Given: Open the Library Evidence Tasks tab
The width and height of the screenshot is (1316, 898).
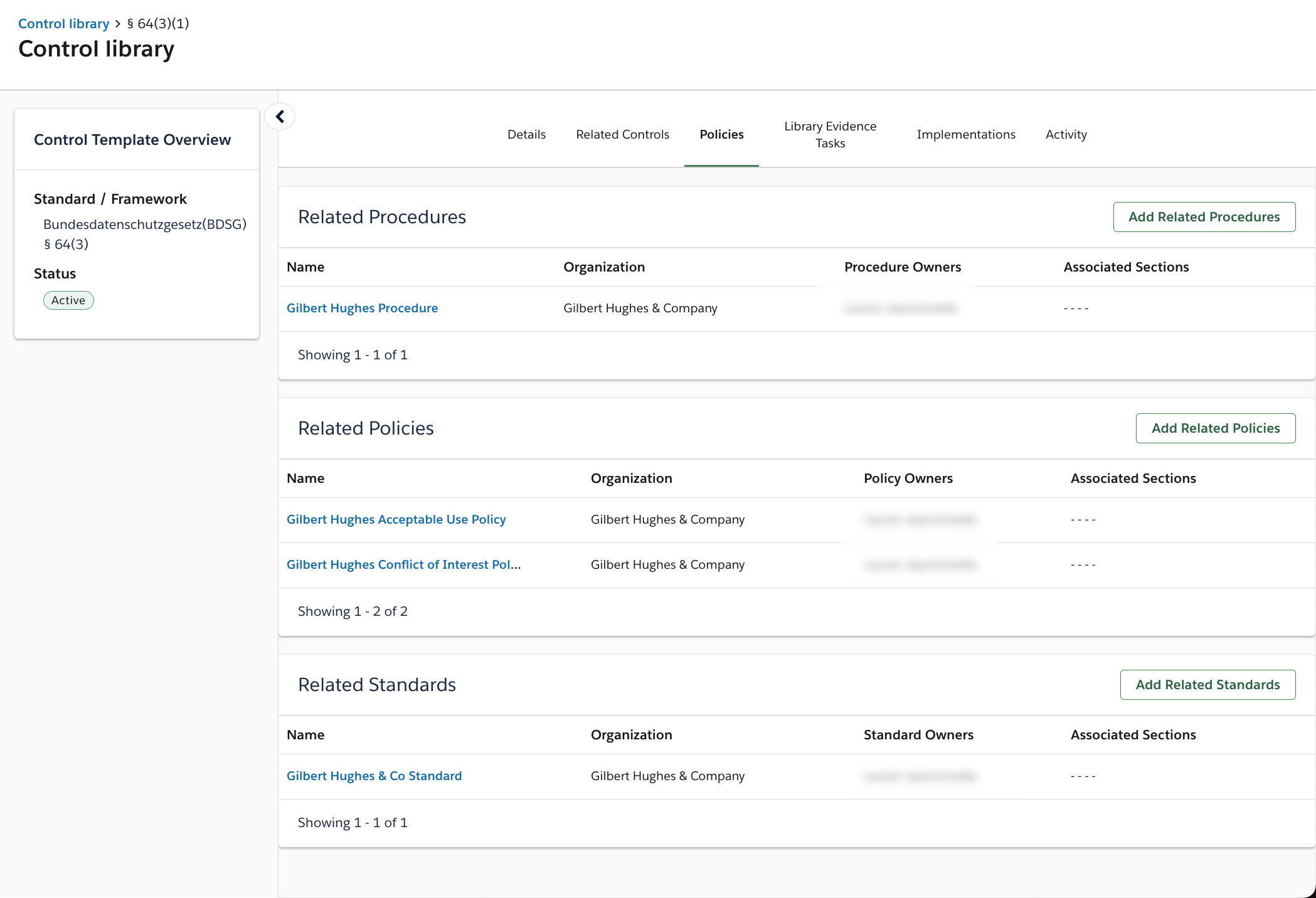Looking at the screenshot, I should [x=830, y=134].
